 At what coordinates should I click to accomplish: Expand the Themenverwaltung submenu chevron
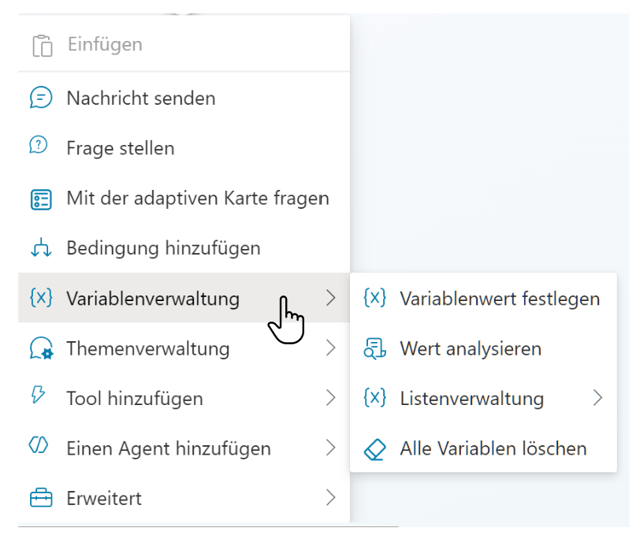[x=331, y=348]
